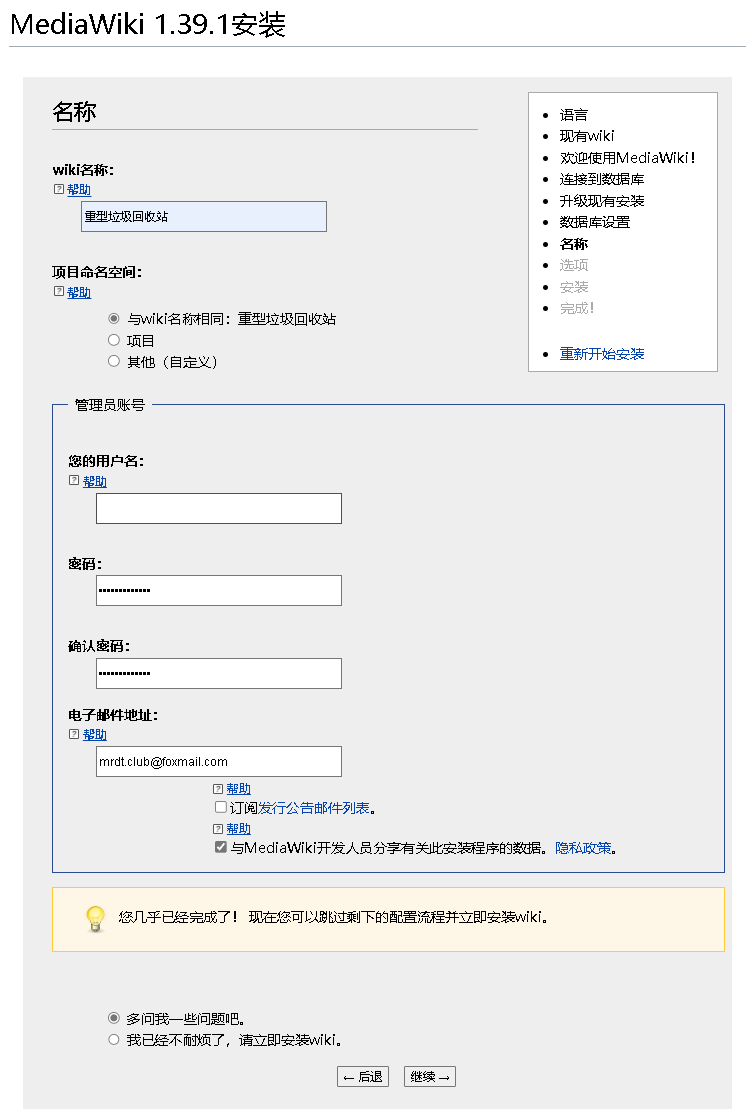749x1115 pixels.
Task: Focus the 密码 input field
Action: click(219, 590)
